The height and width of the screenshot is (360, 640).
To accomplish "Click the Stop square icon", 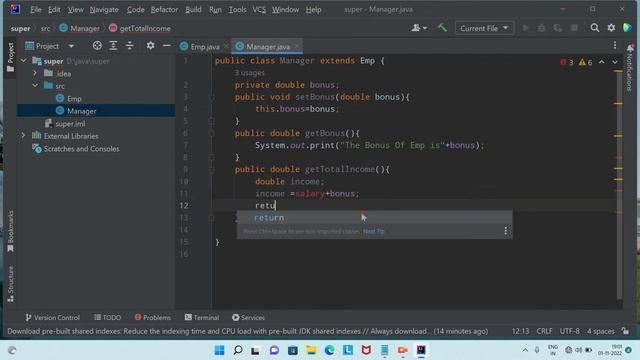I will click(x=574, y=28).
